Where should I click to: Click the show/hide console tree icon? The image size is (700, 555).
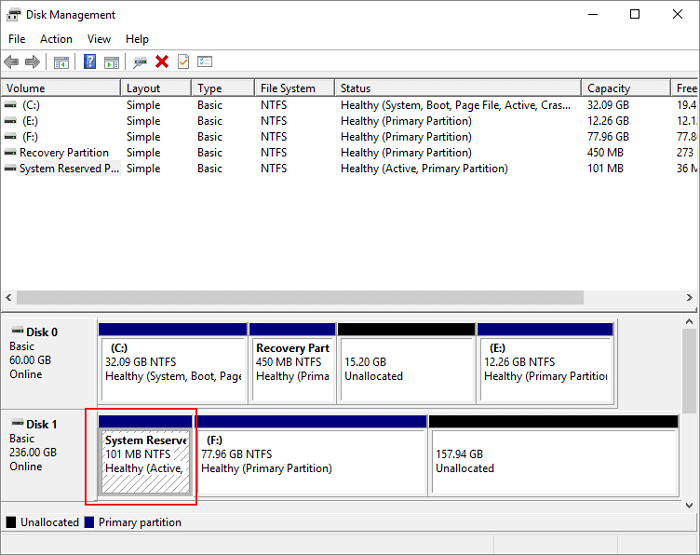[x=61, y=62]
